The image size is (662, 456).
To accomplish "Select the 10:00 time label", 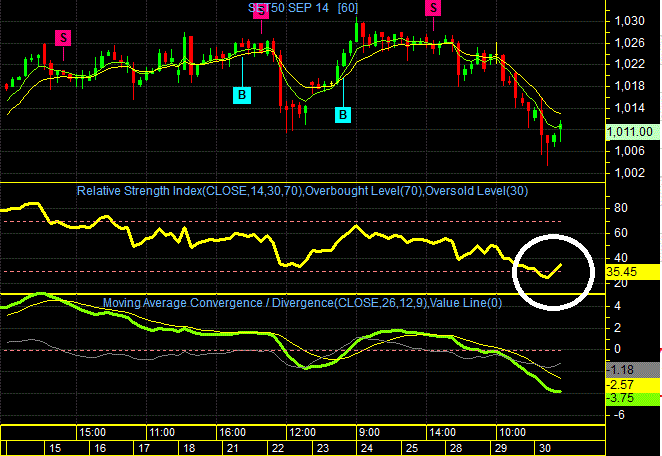I will point(513,432).
